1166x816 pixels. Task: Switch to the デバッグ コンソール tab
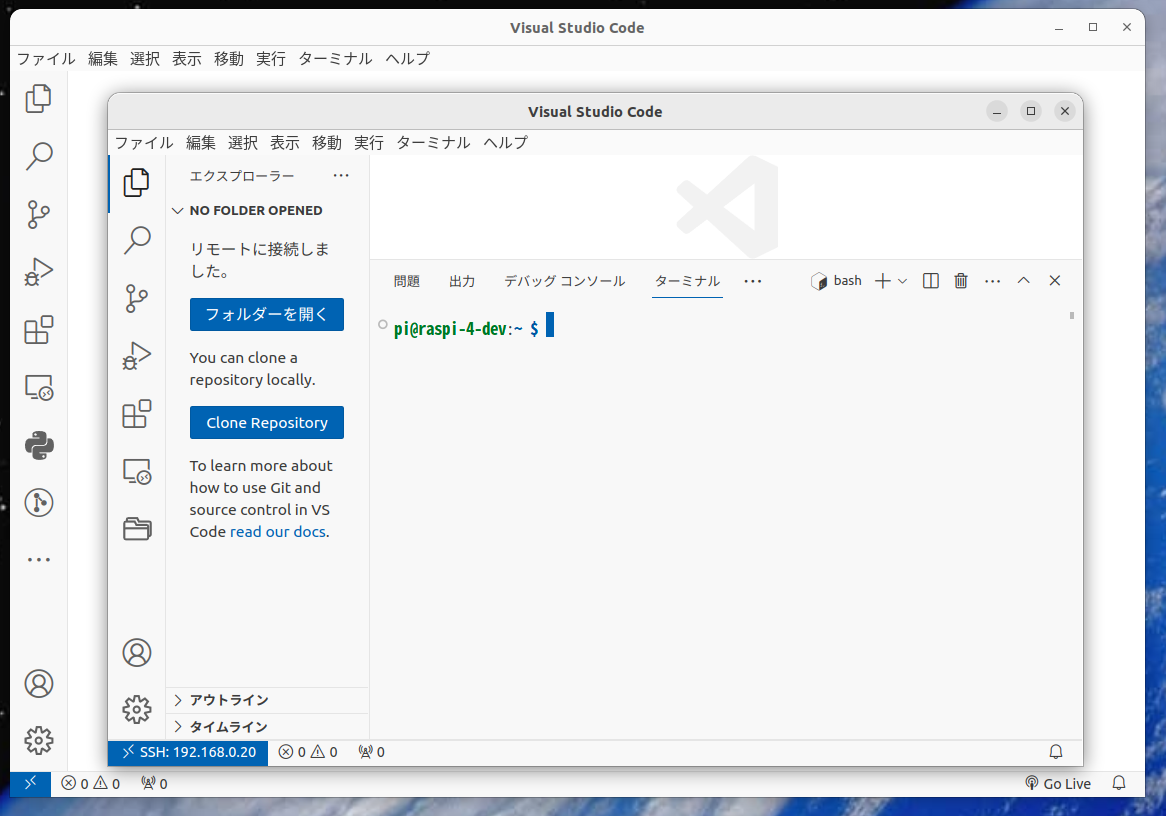tap(564, 281)
